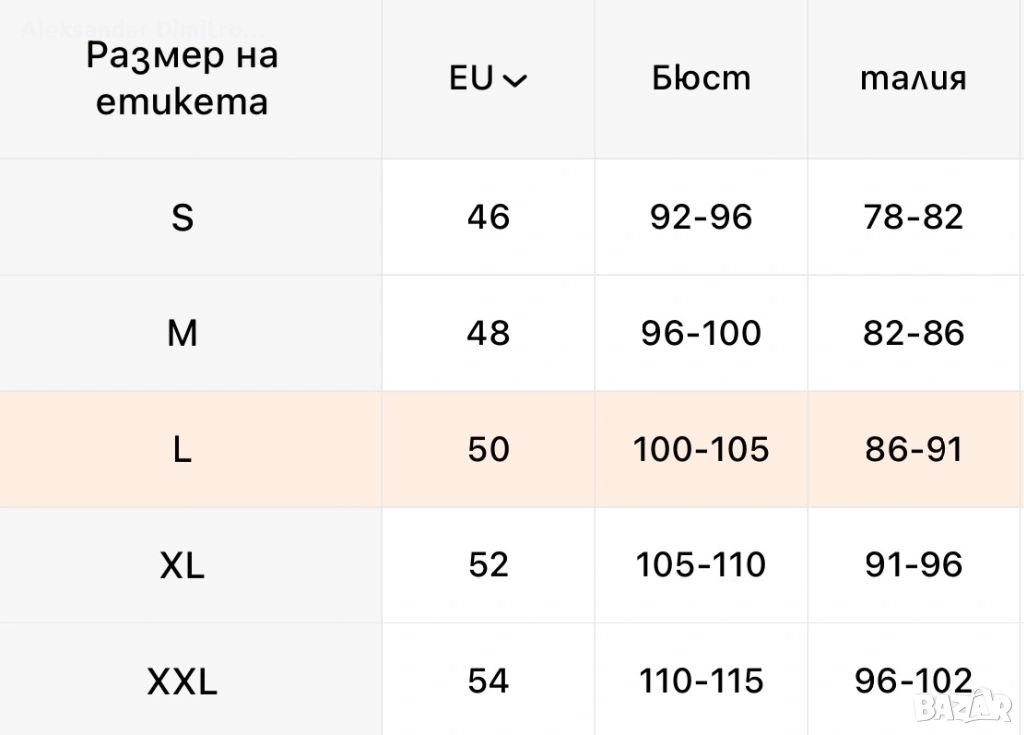Select the M size label cell
The image size is (1024, 735).
click(182, 333)
